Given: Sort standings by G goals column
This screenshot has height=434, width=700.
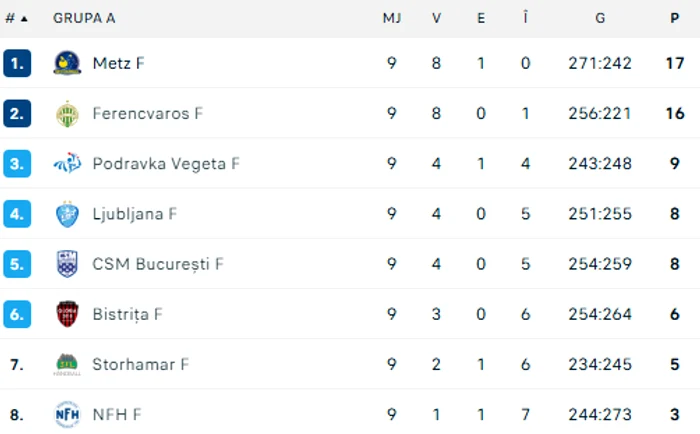Looking at the screenshot, I should pyautogui.click(x=600, y=18).
